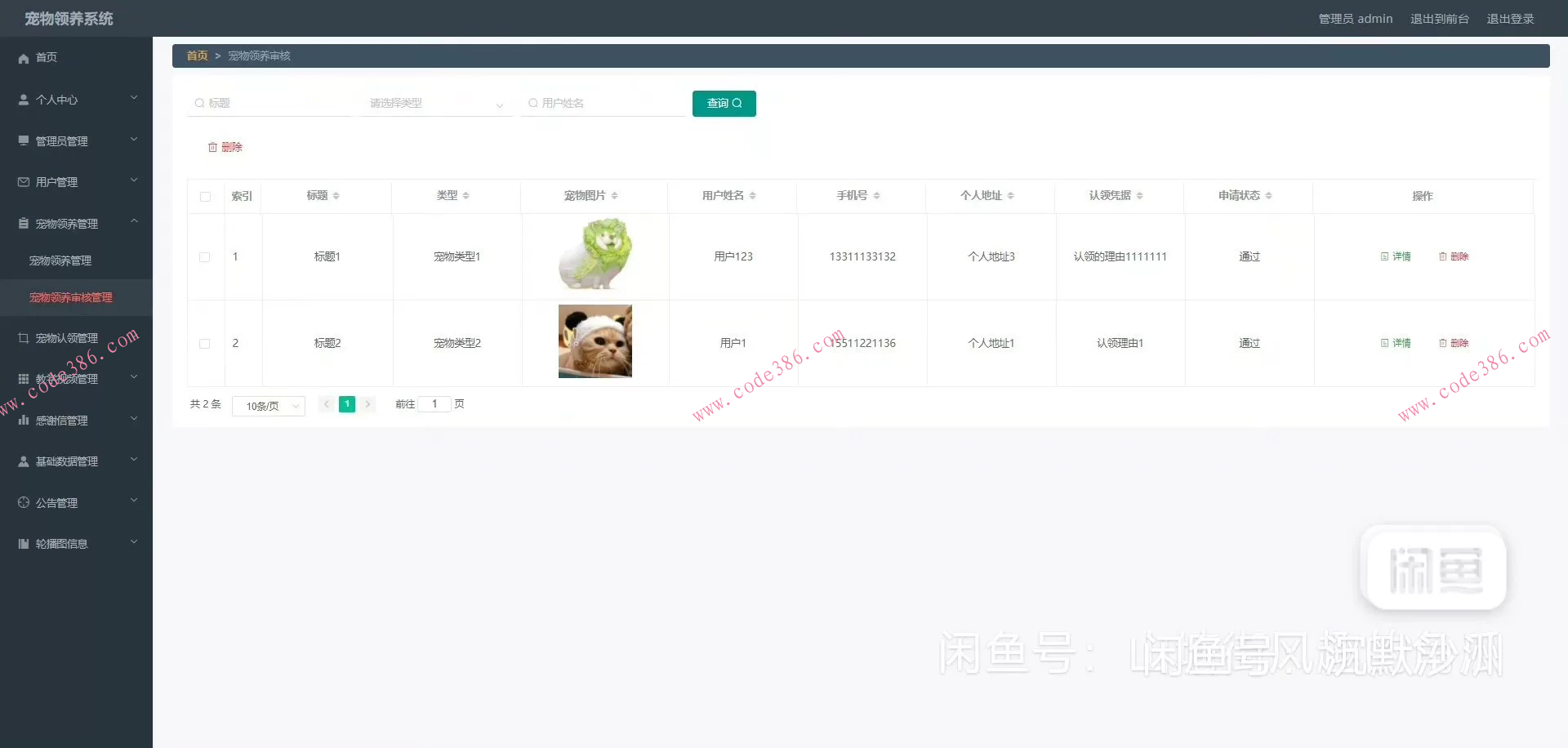Tick the checkbox for row 标题2
Image resolution: width=1568 pixels, height=748 pixels.
tap(205, 344)
